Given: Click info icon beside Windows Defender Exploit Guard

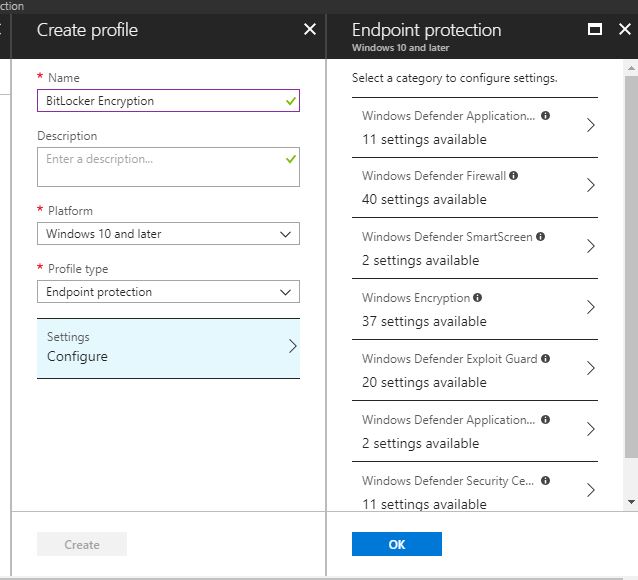Looking at the screenshot, I should [x=545, y=359].
